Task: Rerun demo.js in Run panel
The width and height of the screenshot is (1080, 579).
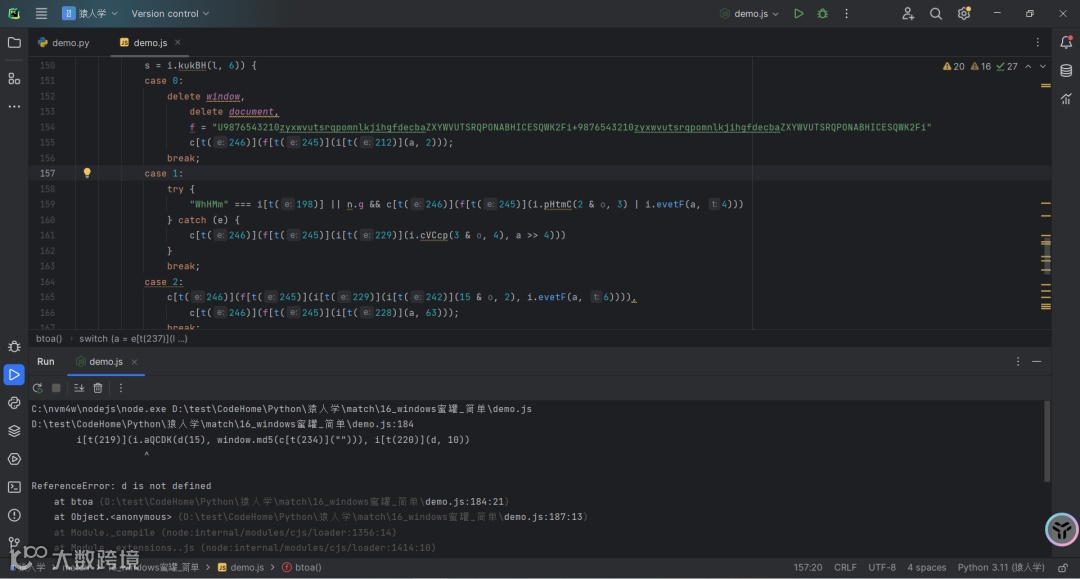Action: click(x=37, y=388)
